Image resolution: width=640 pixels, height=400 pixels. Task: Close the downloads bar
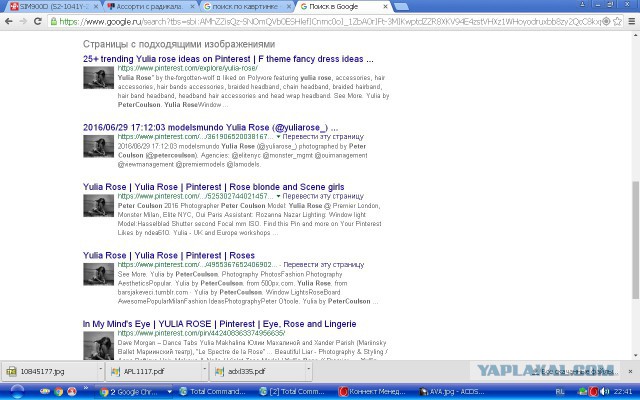pyautogui.click(x=630, y=371)
